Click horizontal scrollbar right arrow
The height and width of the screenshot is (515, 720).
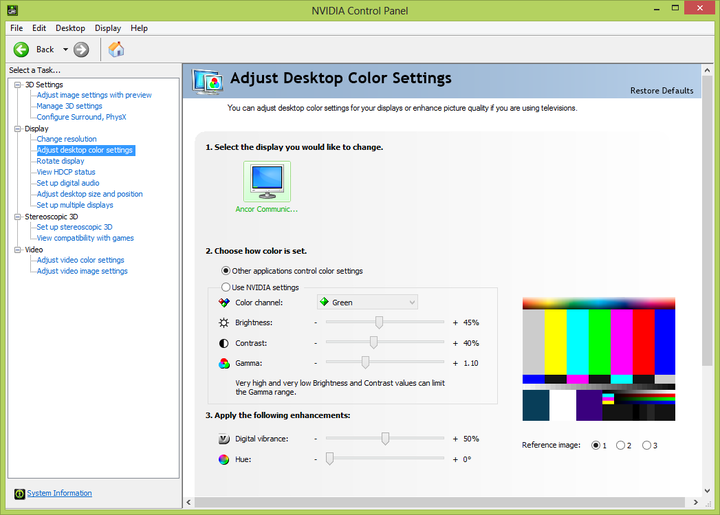pyautogui.click(x=696, y=502)
